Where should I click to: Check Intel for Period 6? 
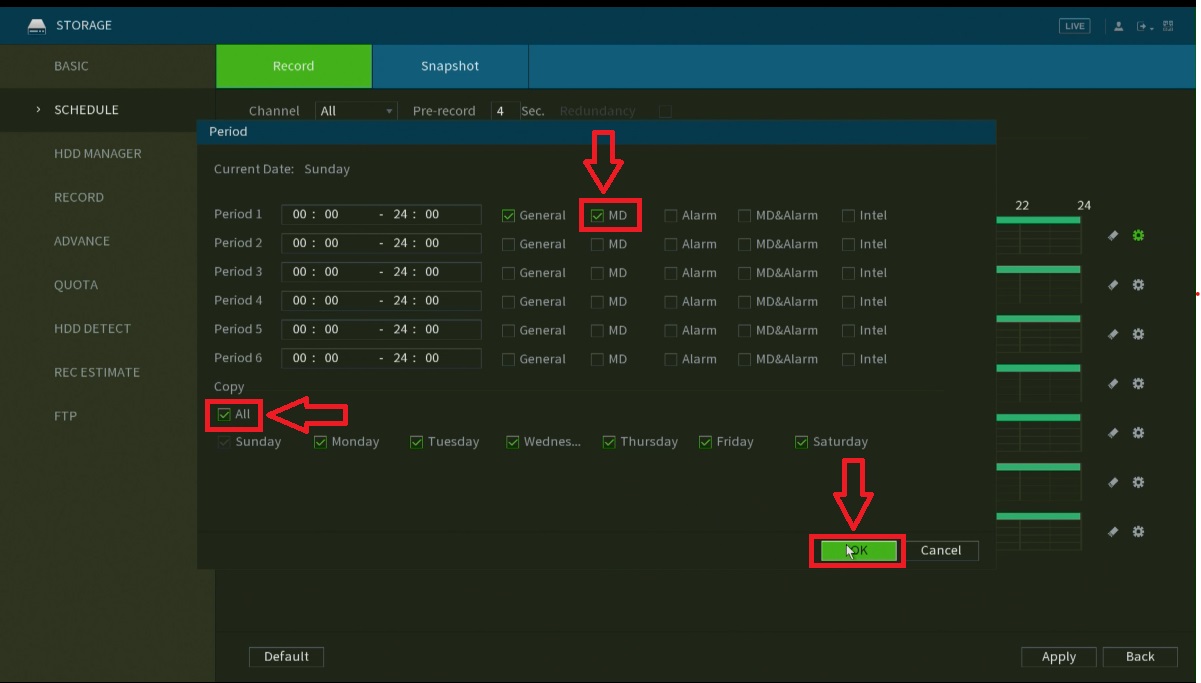(x=848, y=359)
